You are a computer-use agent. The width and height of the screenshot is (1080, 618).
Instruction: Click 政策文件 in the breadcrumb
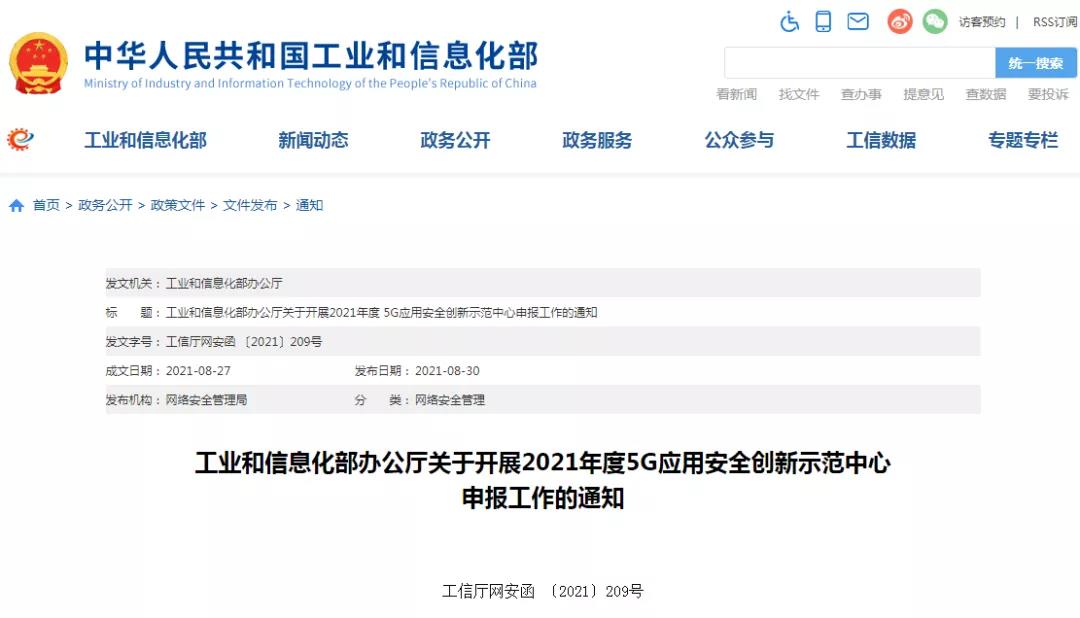click(175, 204)
